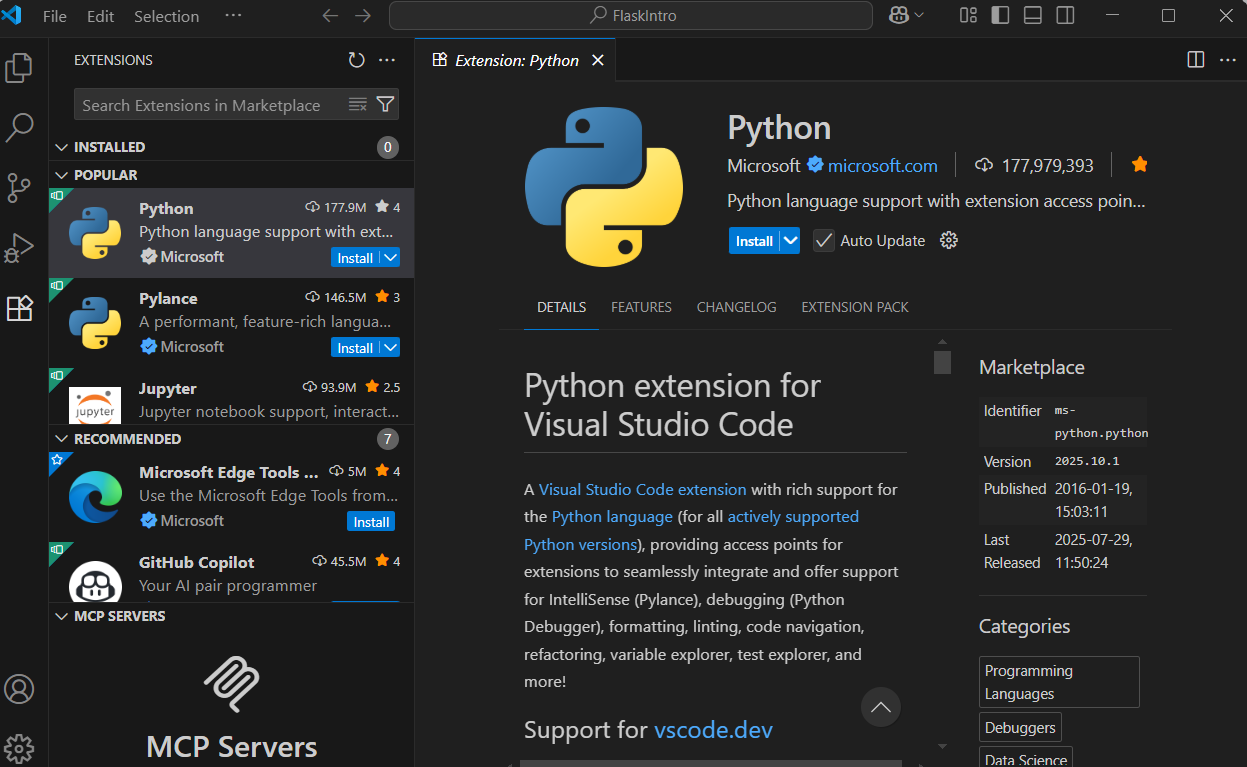Toggle the bottom panel layout button
Screen dimensions: 1247x767
pos(1033,15)
